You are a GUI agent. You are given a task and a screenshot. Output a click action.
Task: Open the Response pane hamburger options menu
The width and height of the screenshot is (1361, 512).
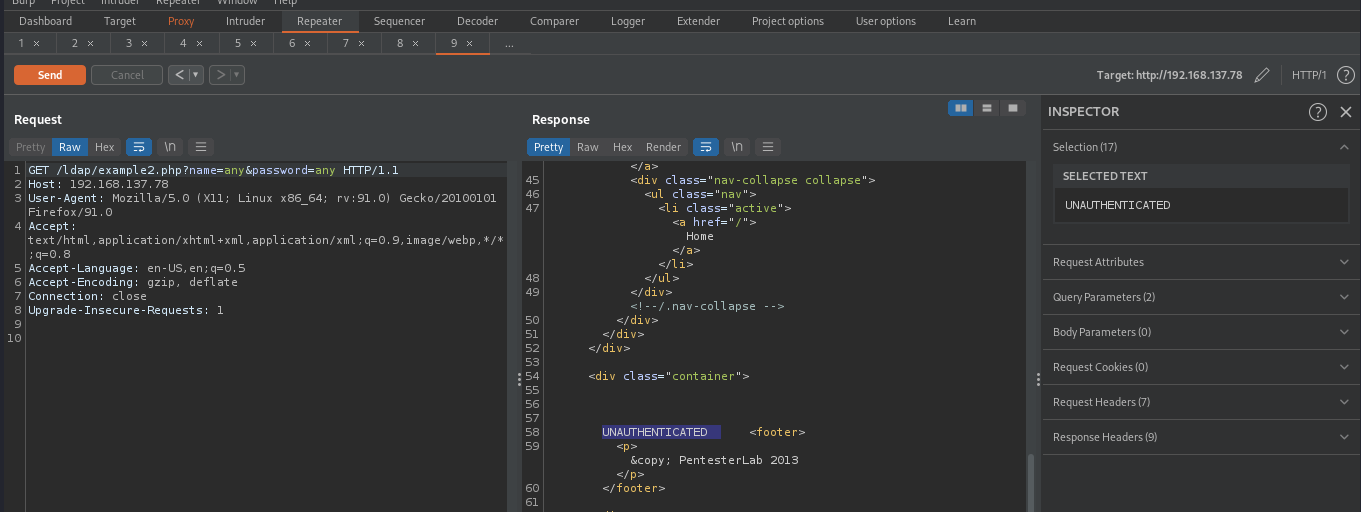768,147
